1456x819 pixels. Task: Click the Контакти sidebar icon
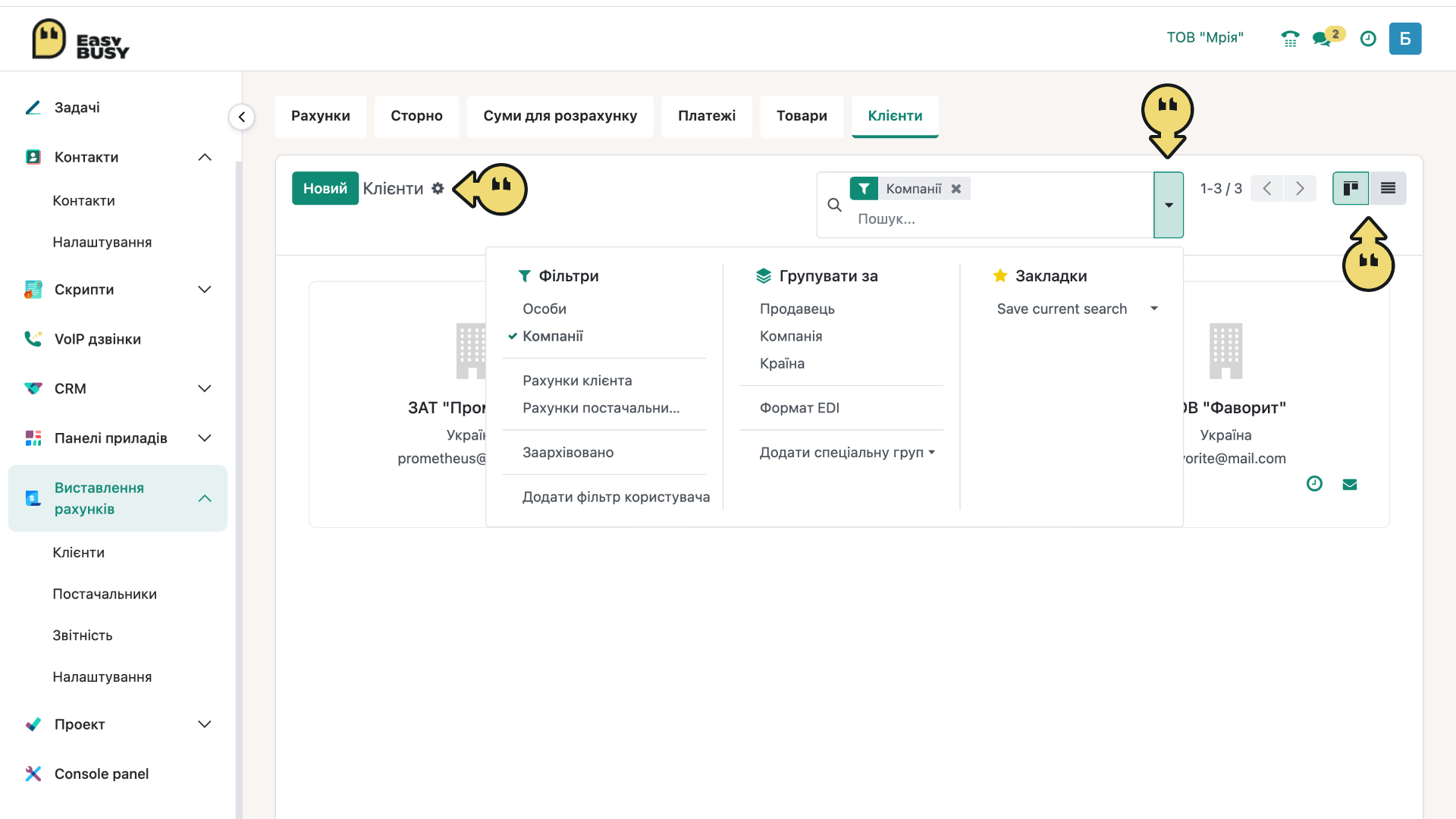(33, 157)
